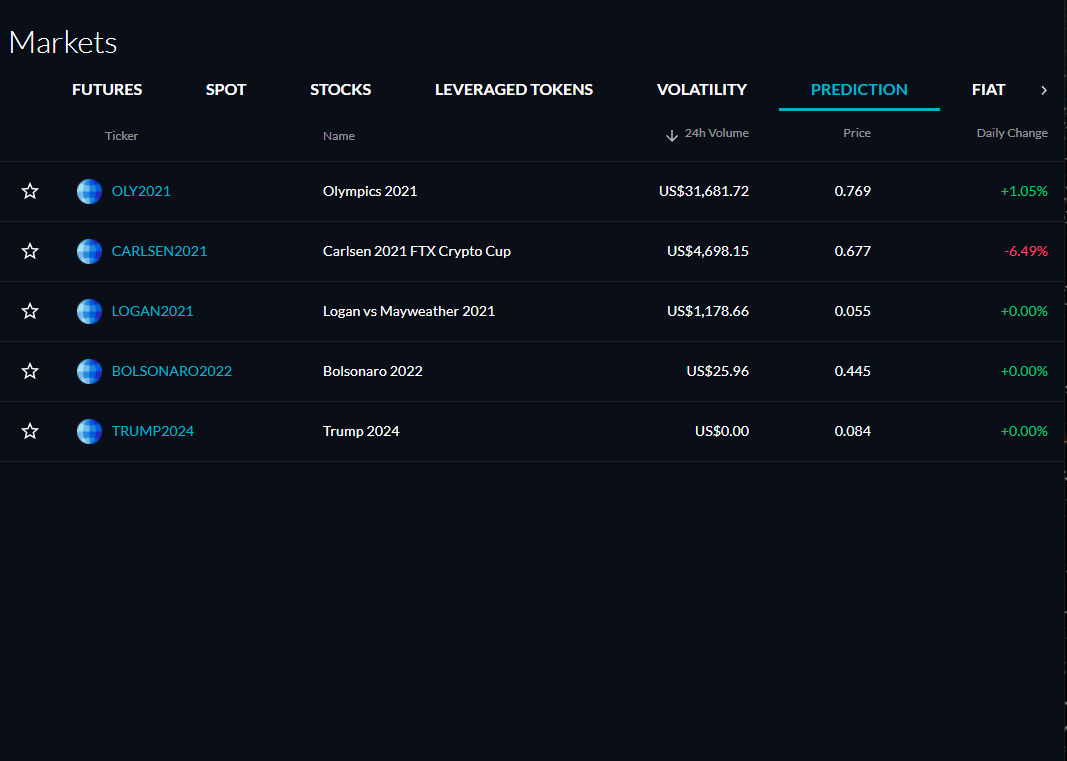The image size is (1067, 761).
Task: Click the name Bolsonaro 2022
Action: pos(373,371)
